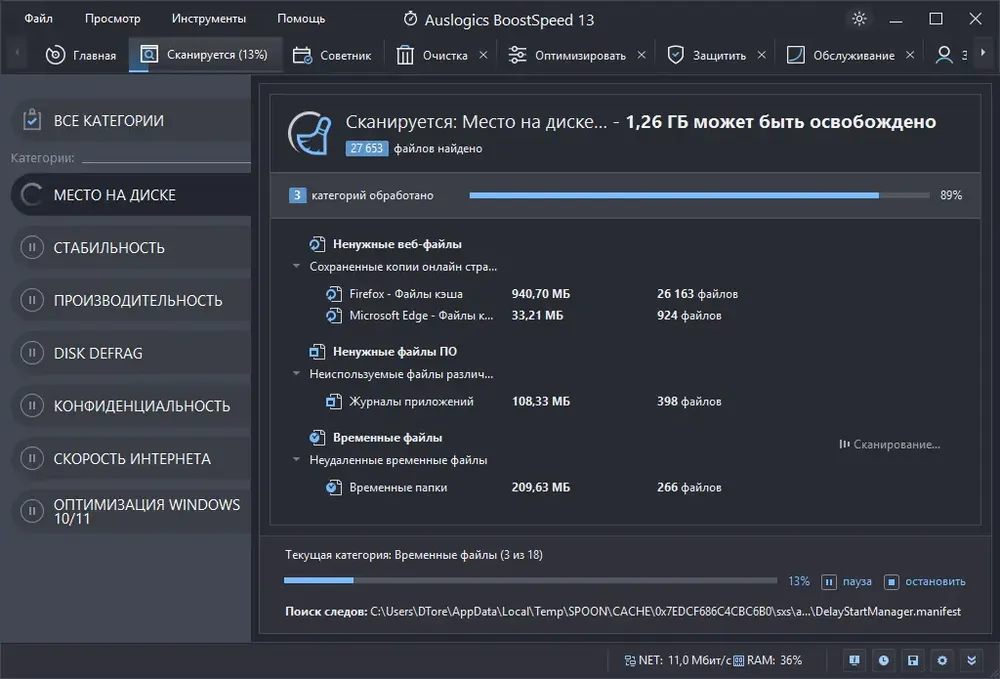Click the save disk icon in status bar
The width and height of the screenshot is (1000, 679).
click(x=913, y=661)
